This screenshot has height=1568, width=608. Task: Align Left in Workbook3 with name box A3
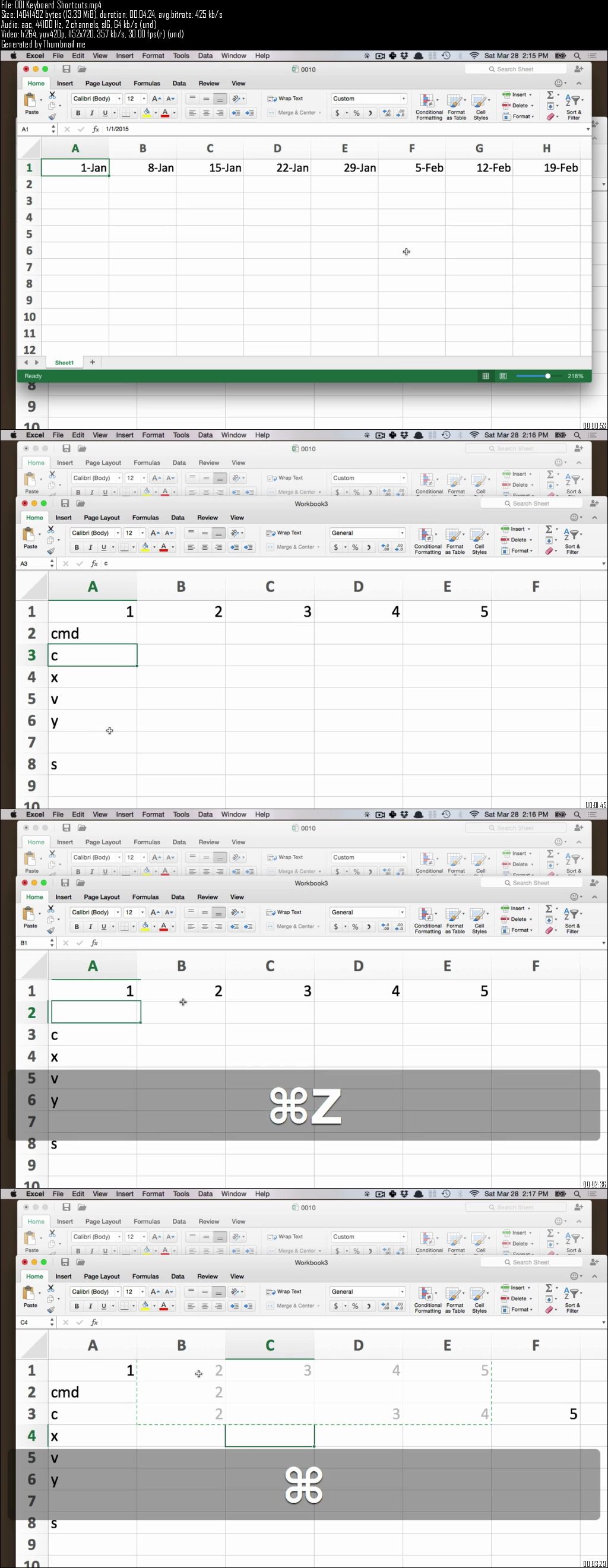191,547
